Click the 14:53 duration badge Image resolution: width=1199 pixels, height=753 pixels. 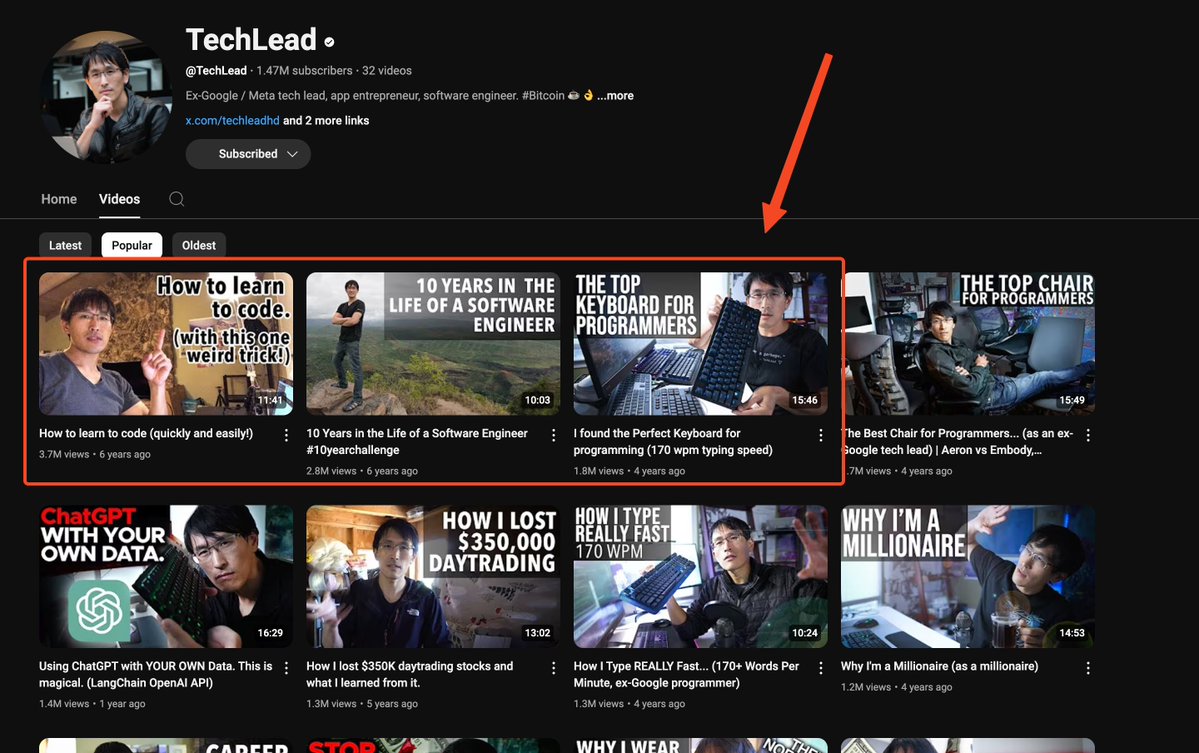tap(1072, 633)
